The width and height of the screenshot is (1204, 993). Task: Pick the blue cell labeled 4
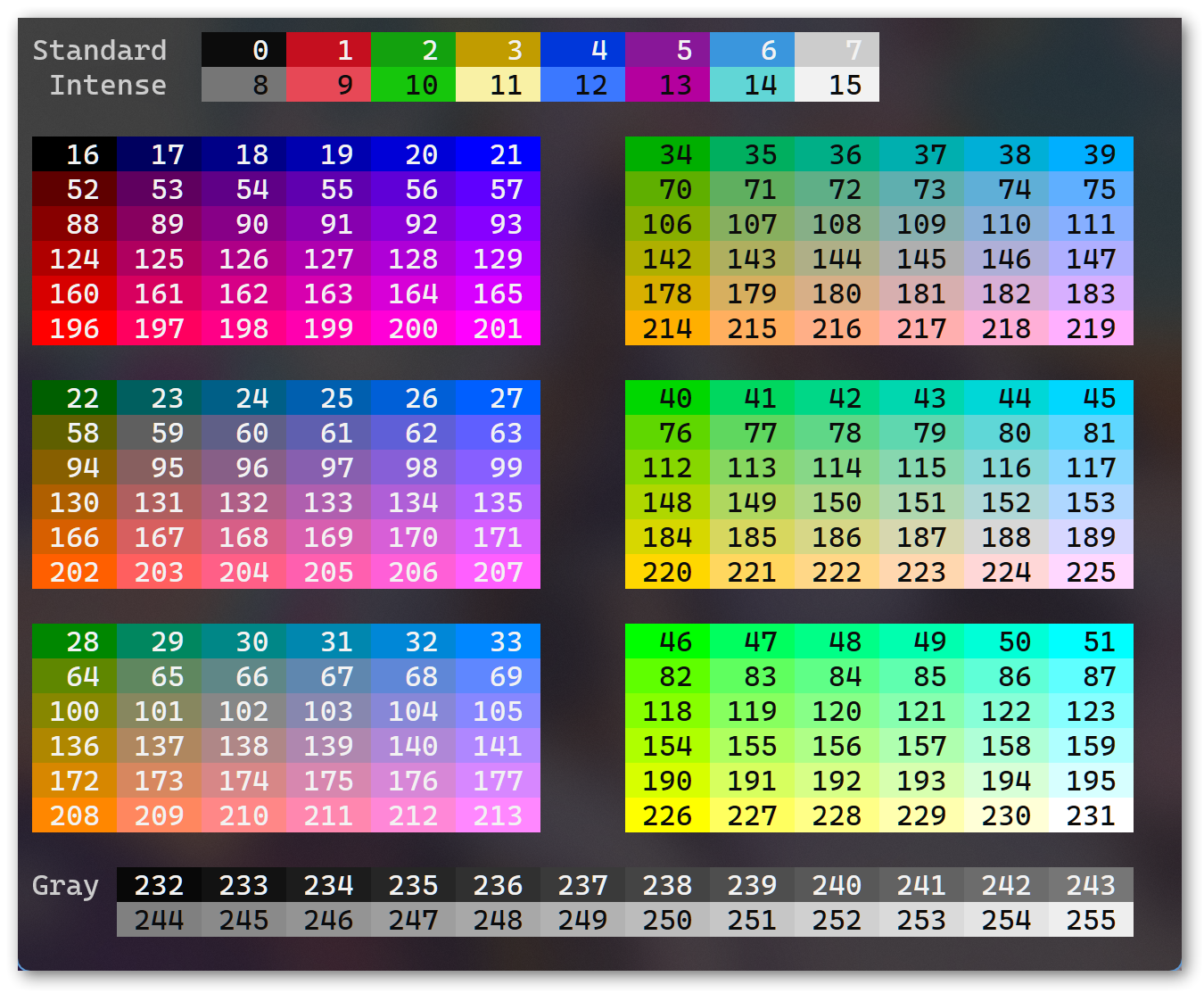[582, 50]
